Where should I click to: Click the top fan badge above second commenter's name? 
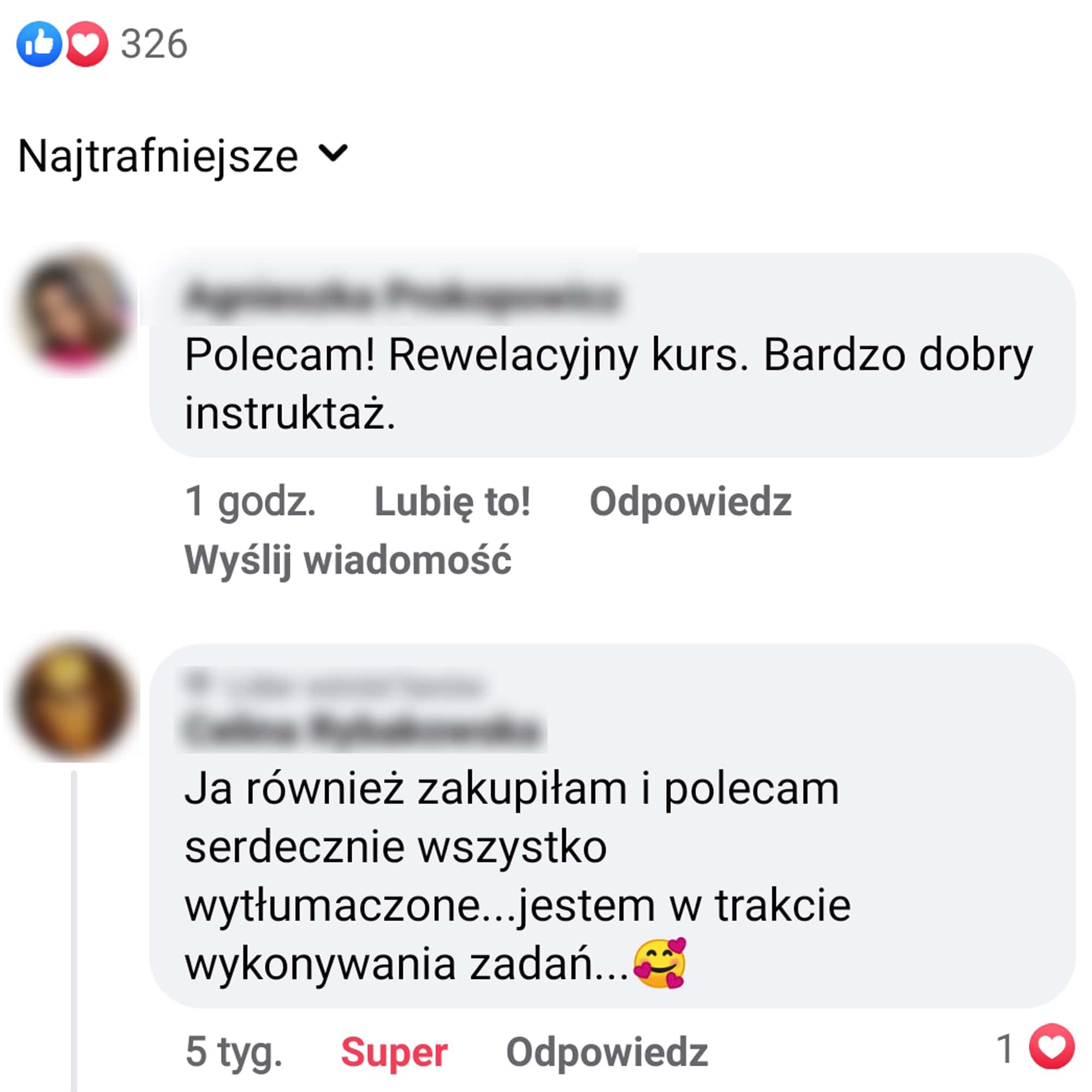334,685
